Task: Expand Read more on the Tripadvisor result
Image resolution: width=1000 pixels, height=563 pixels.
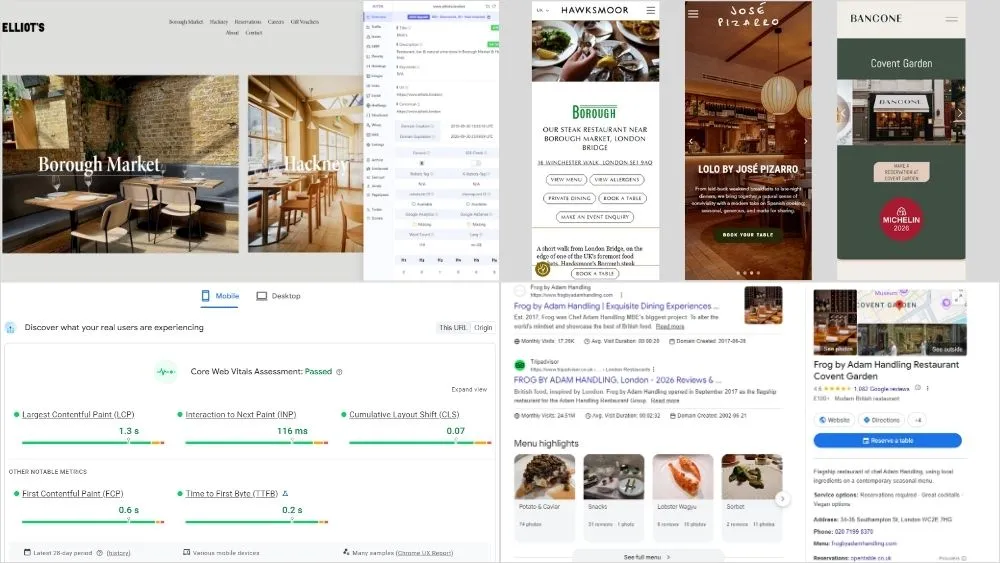Action: [x=665, y=400]
